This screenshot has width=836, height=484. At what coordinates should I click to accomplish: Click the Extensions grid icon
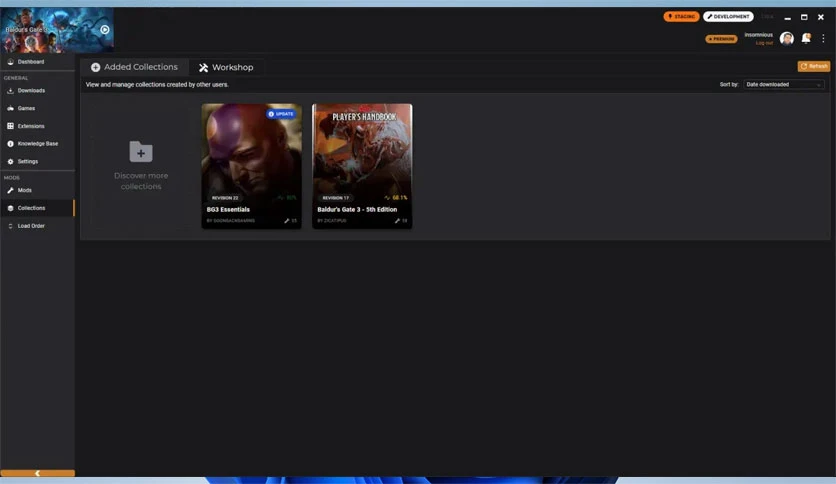(10, 126)
